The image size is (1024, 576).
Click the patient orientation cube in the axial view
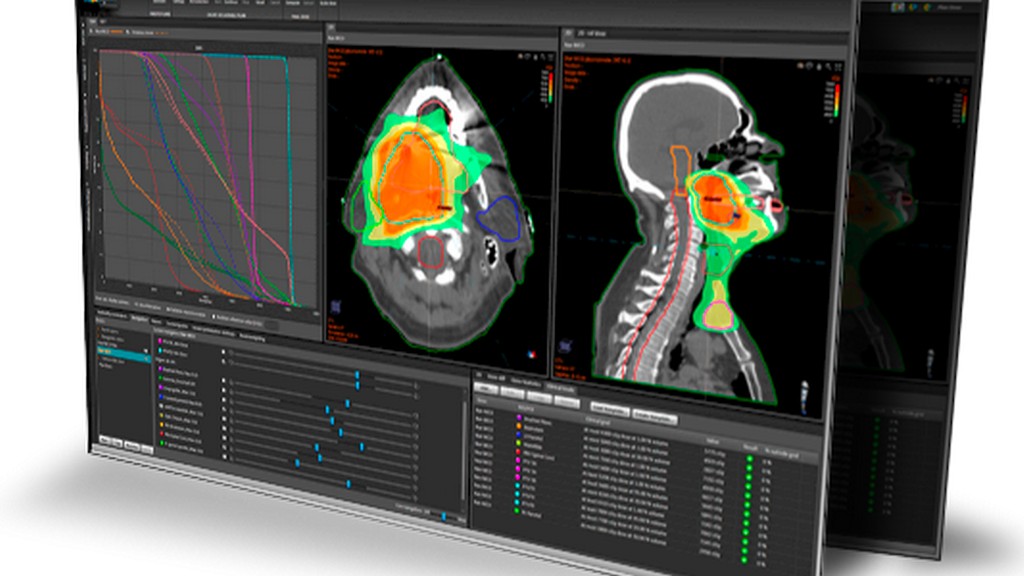(x=336, y=306)
